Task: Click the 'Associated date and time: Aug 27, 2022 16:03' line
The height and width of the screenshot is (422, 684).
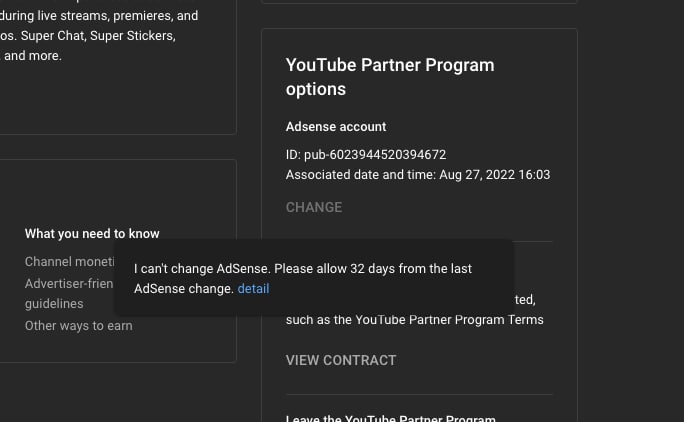Action: 418,175
